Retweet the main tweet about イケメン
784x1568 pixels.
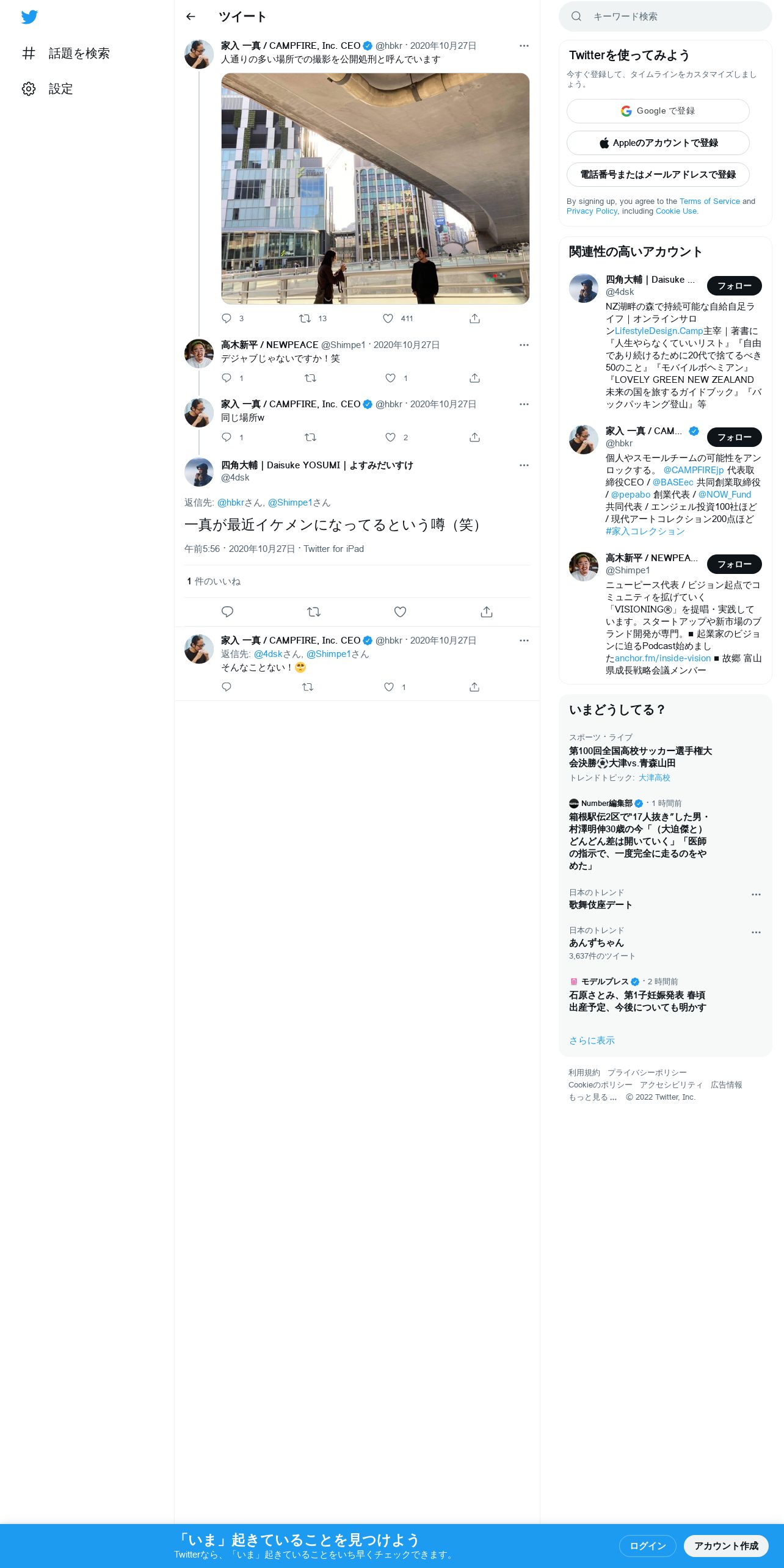coord(314,612)
